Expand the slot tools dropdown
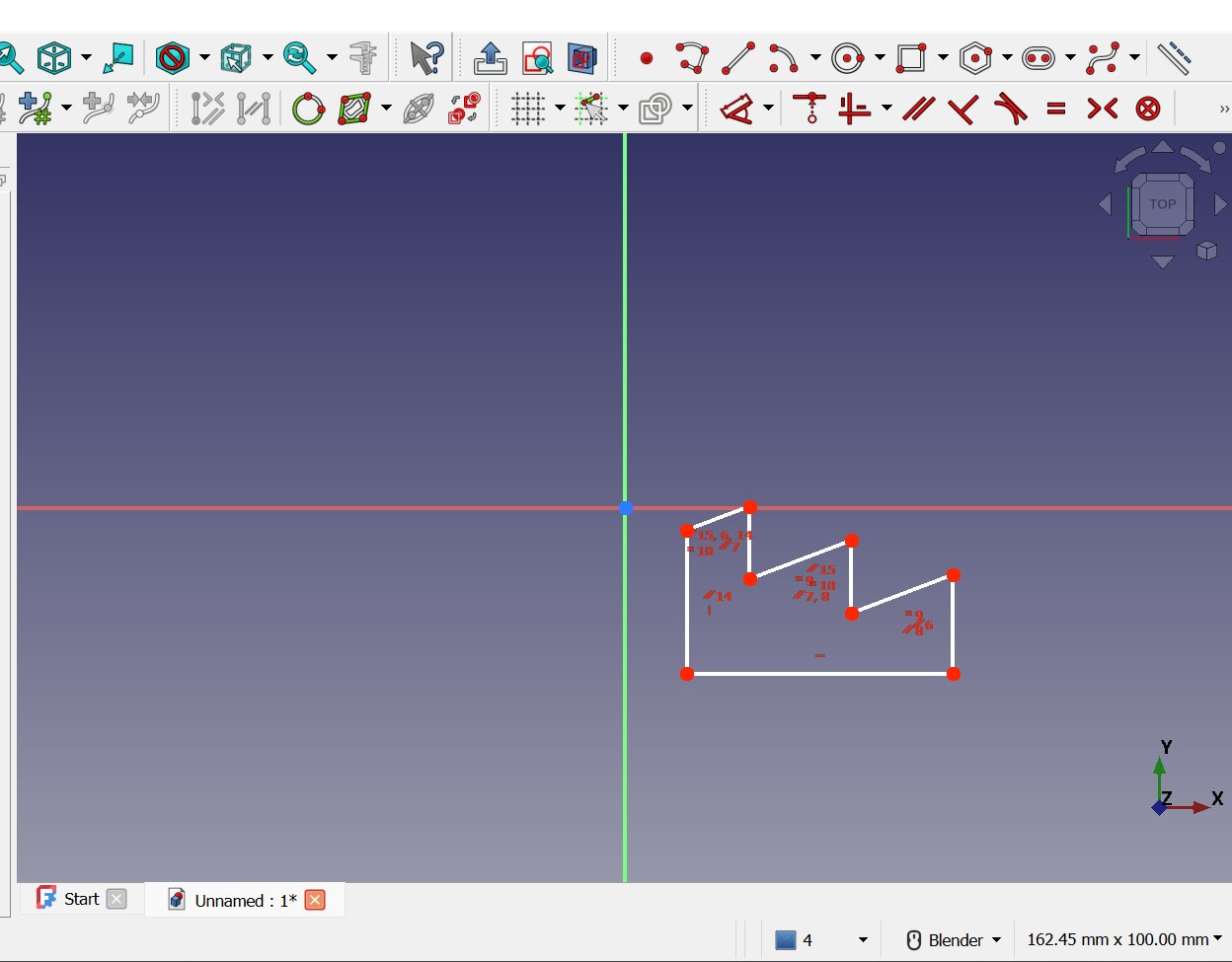1232x962 pixels. [x=1070, y=58]
